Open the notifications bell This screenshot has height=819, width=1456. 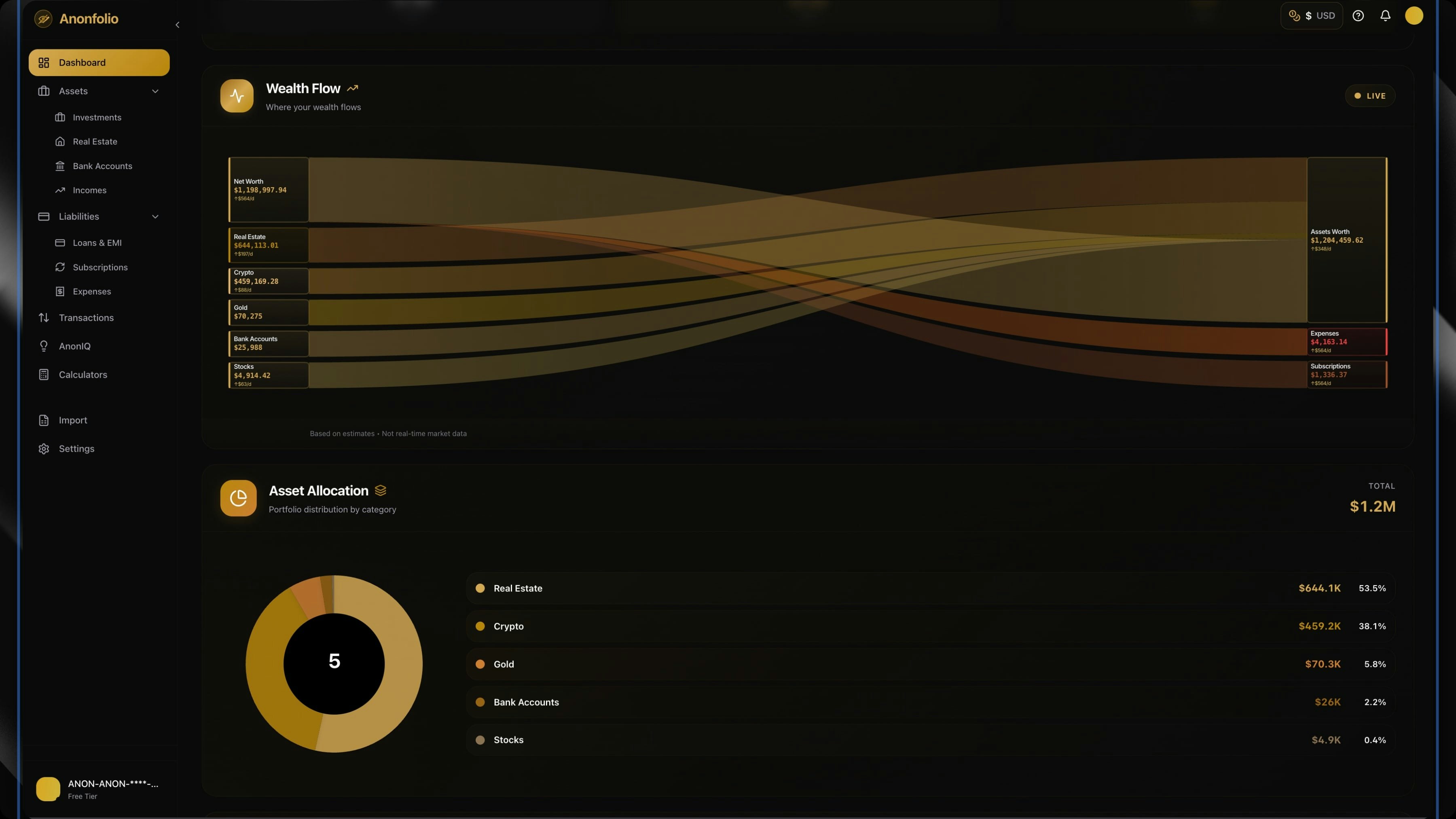[x=1385, y=16]
